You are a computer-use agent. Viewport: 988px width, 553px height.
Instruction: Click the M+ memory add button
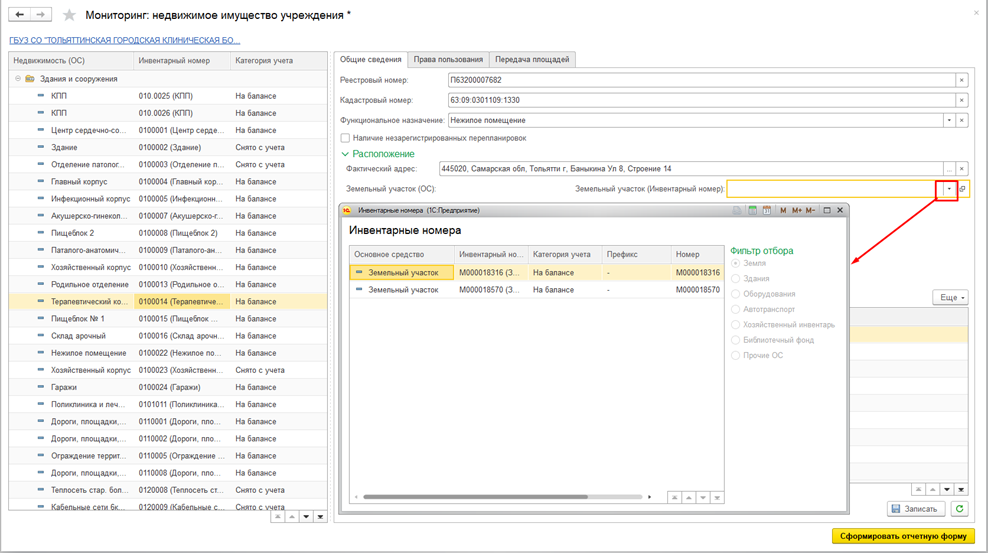click(796, 210)
